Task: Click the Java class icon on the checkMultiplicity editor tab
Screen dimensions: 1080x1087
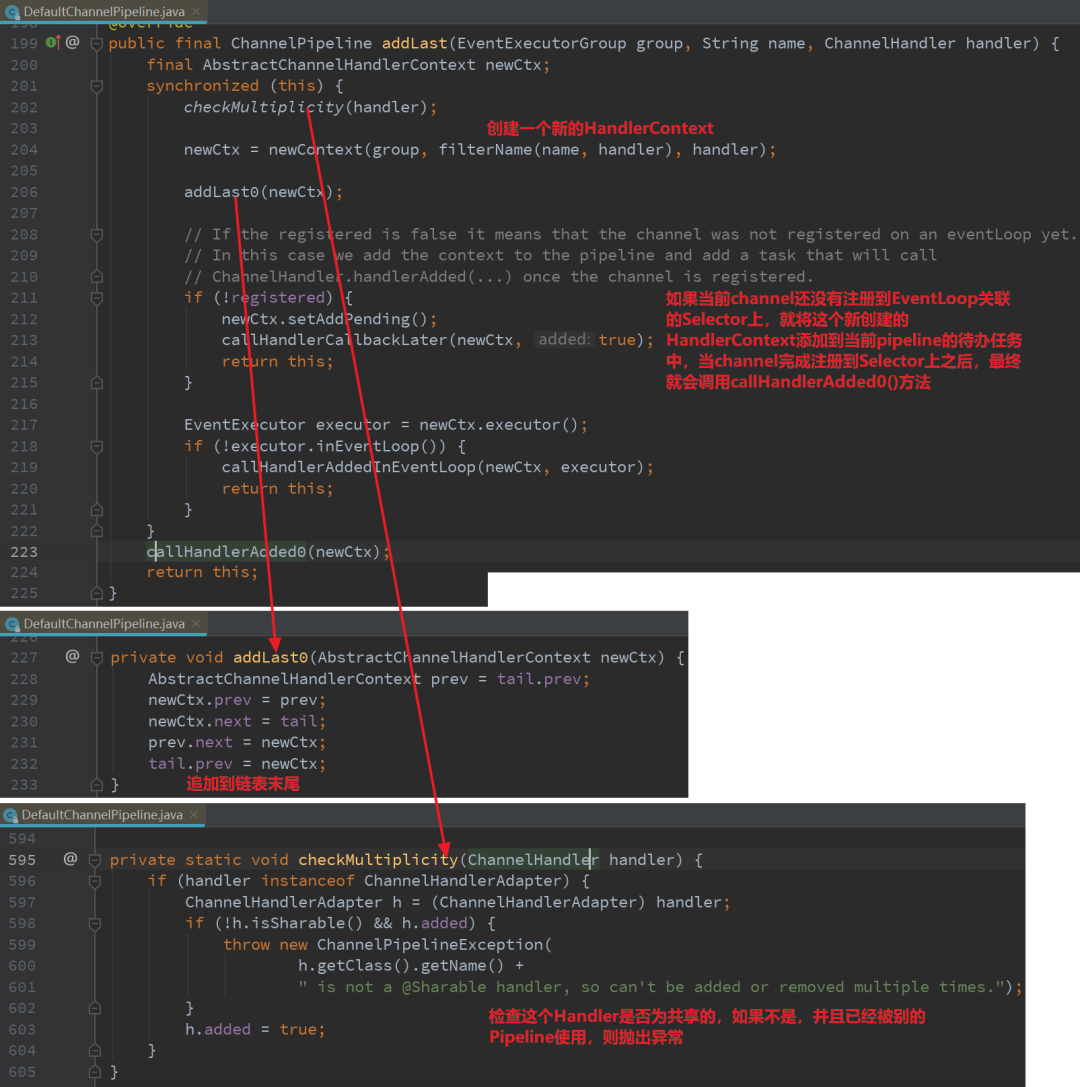Action: pos(10,815)
